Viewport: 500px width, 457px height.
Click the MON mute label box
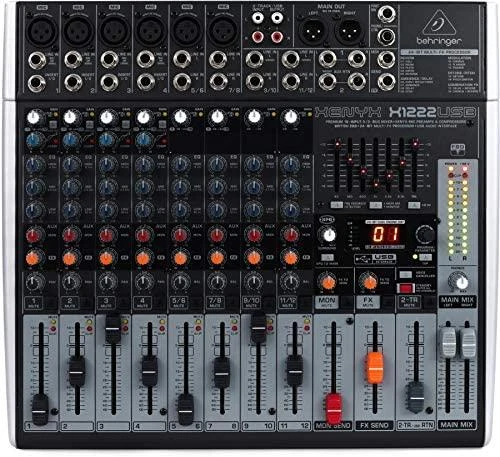327,302
